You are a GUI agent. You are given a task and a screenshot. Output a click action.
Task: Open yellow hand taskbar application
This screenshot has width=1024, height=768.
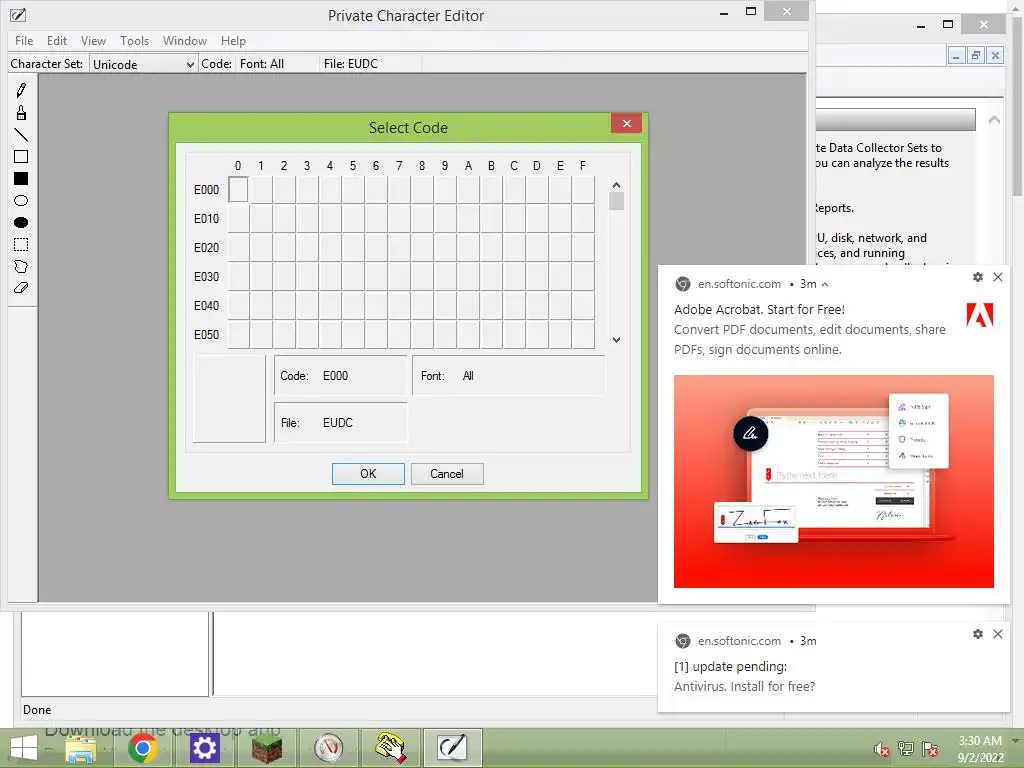tap(390, 748)
